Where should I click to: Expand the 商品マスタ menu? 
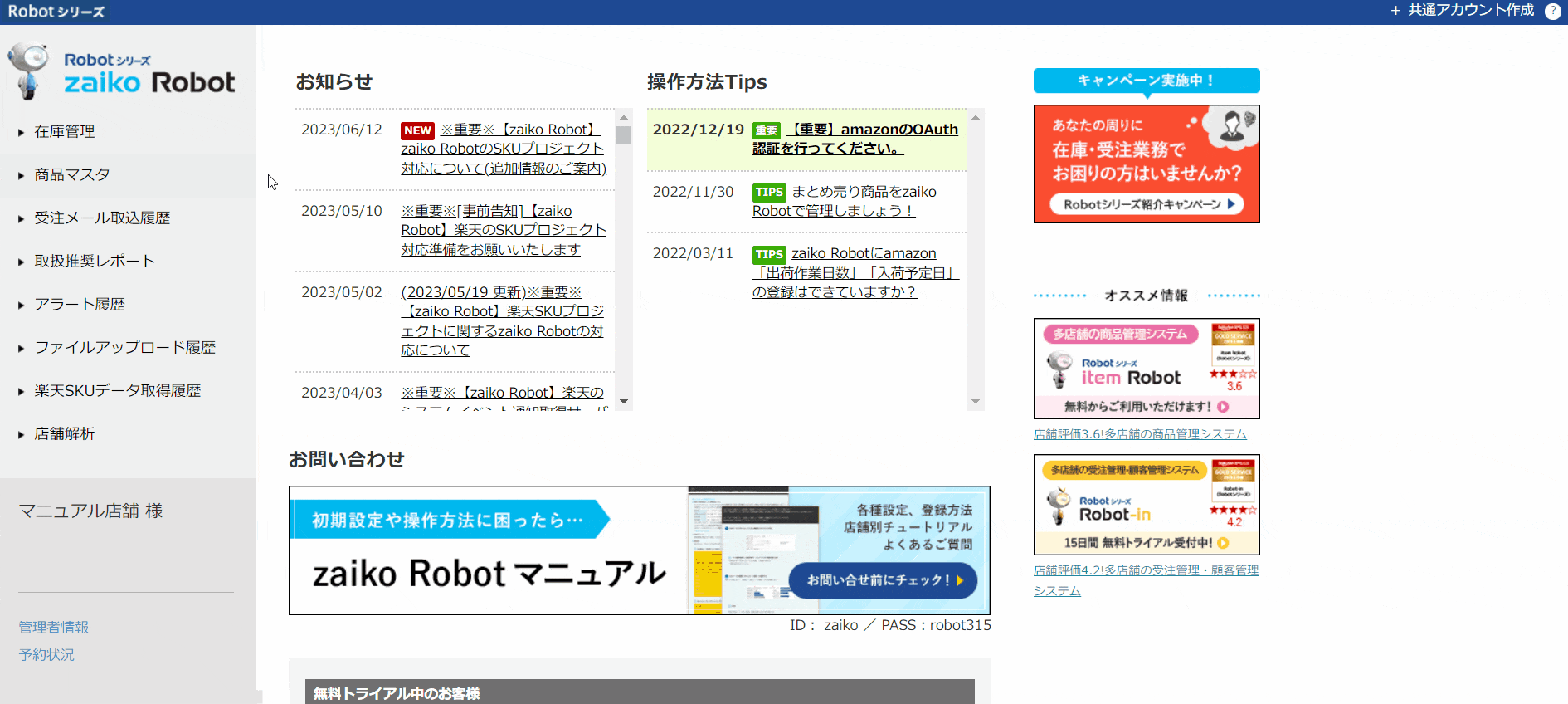point(128,175)
